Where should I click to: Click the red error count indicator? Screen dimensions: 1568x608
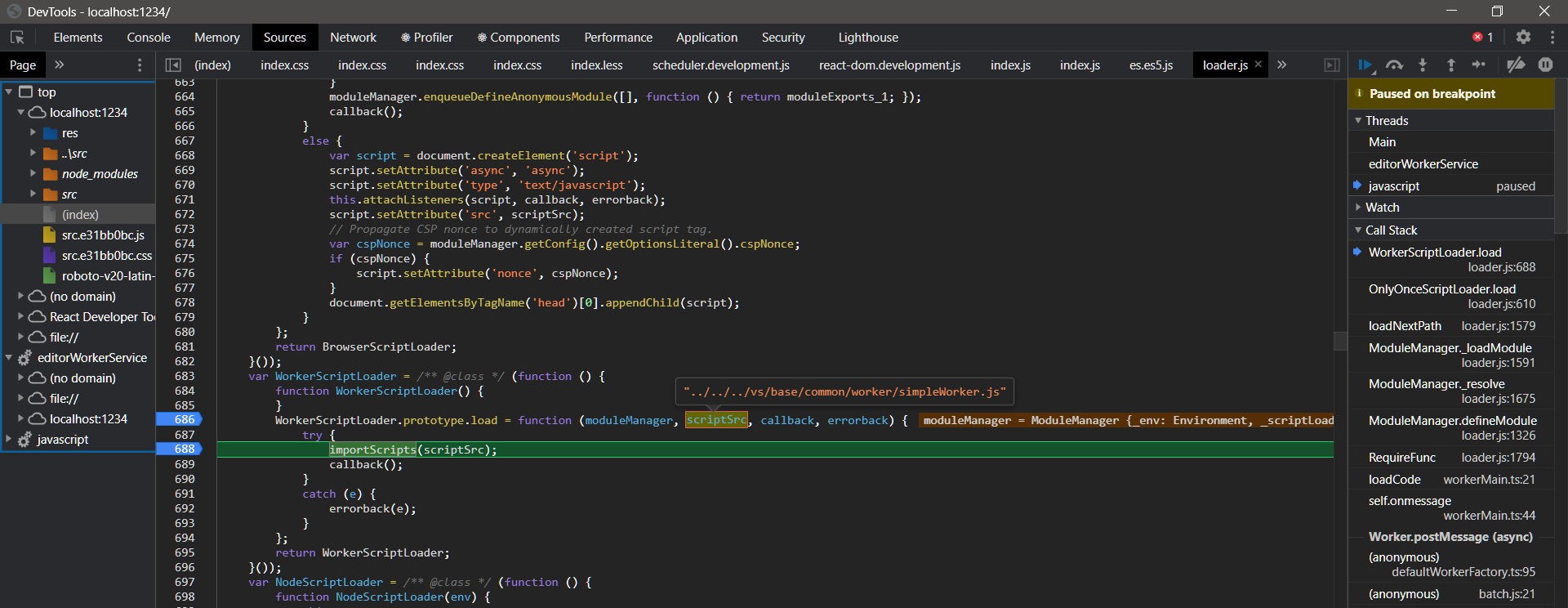pyautogui.click(x=1483, y=38)
